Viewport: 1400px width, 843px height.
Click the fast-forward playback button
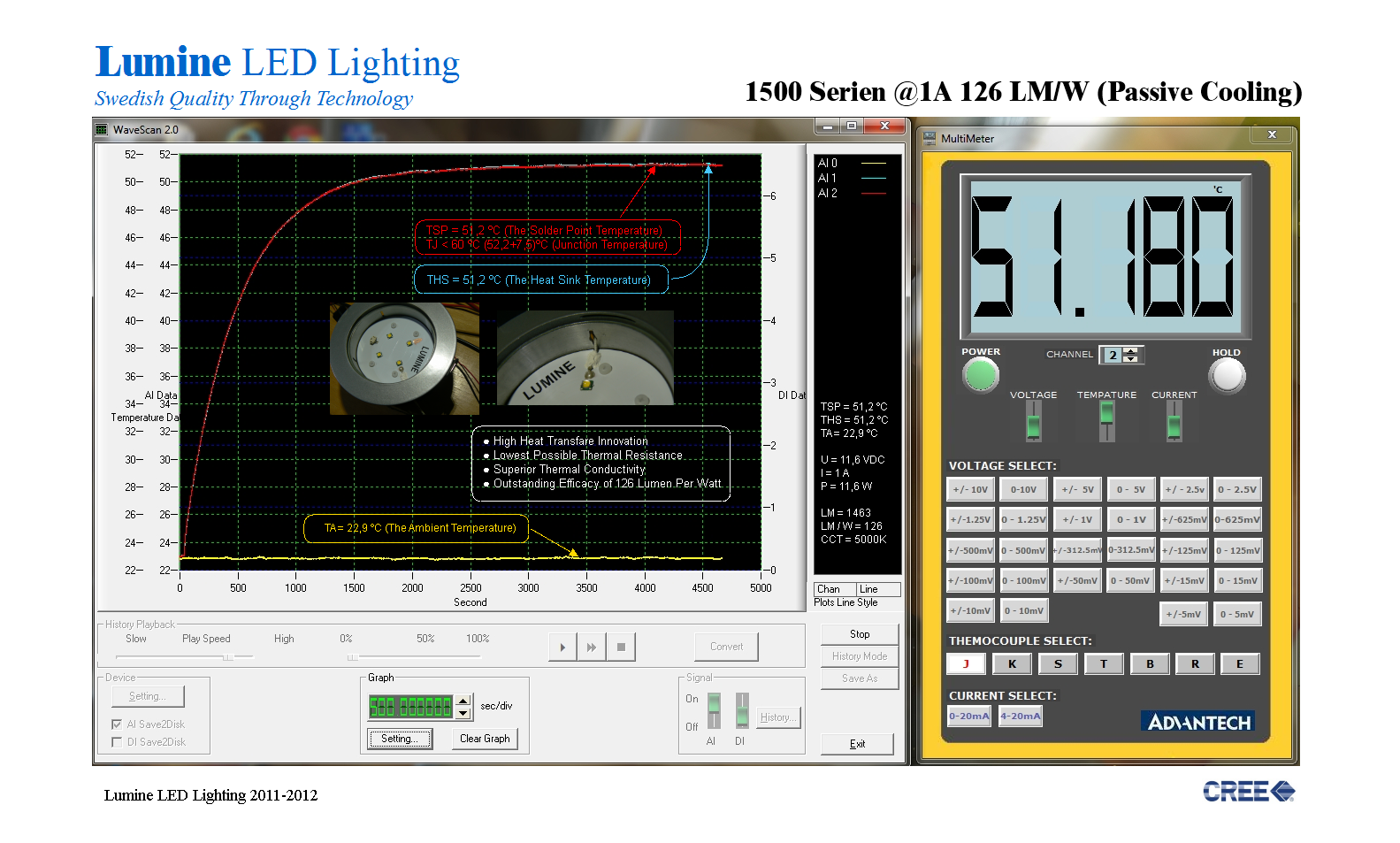(592, 648)
